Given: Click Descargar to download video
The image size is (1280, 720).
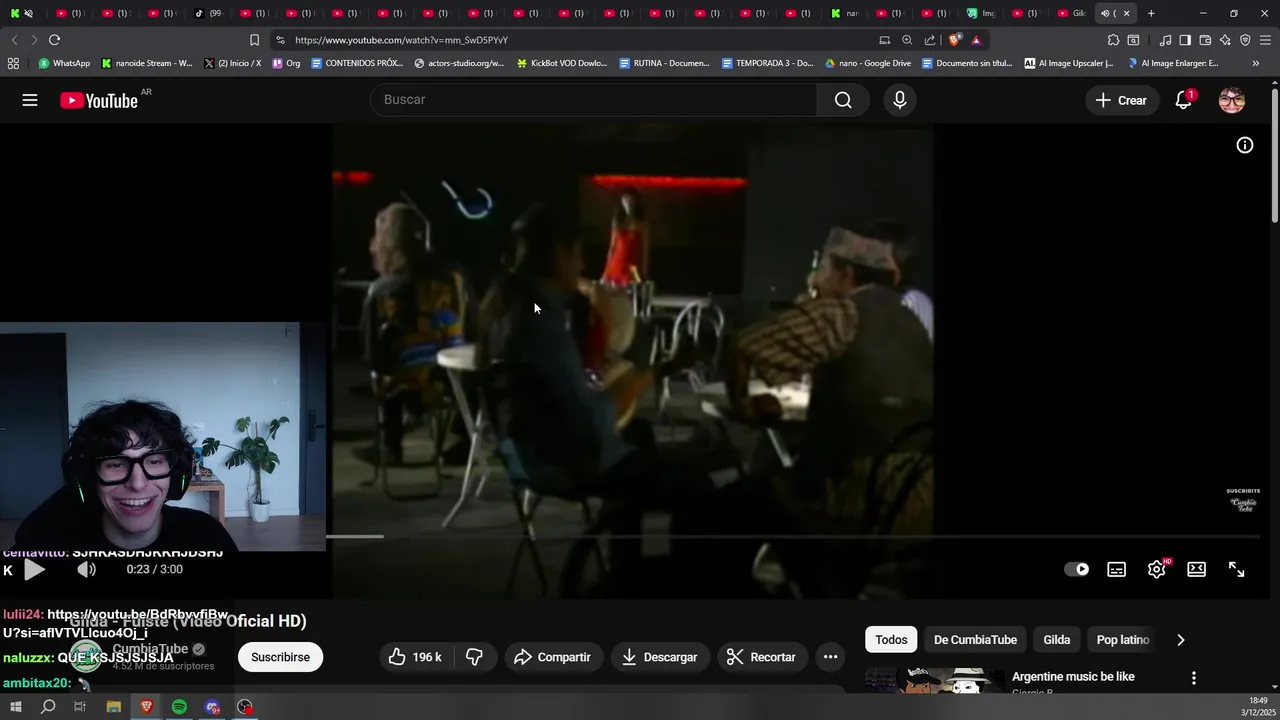Looking at the screenshot, I should click(x=660, y=657).
